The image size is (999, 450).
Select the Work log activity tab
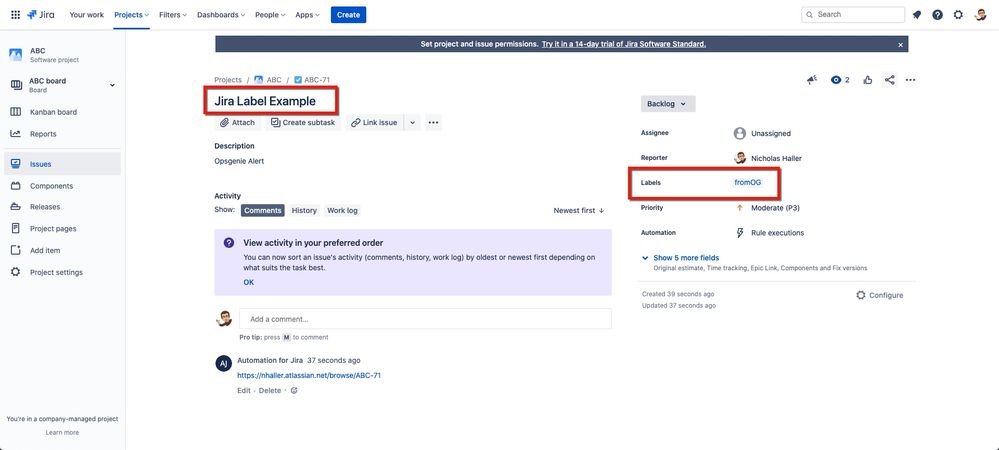[342, 210]
